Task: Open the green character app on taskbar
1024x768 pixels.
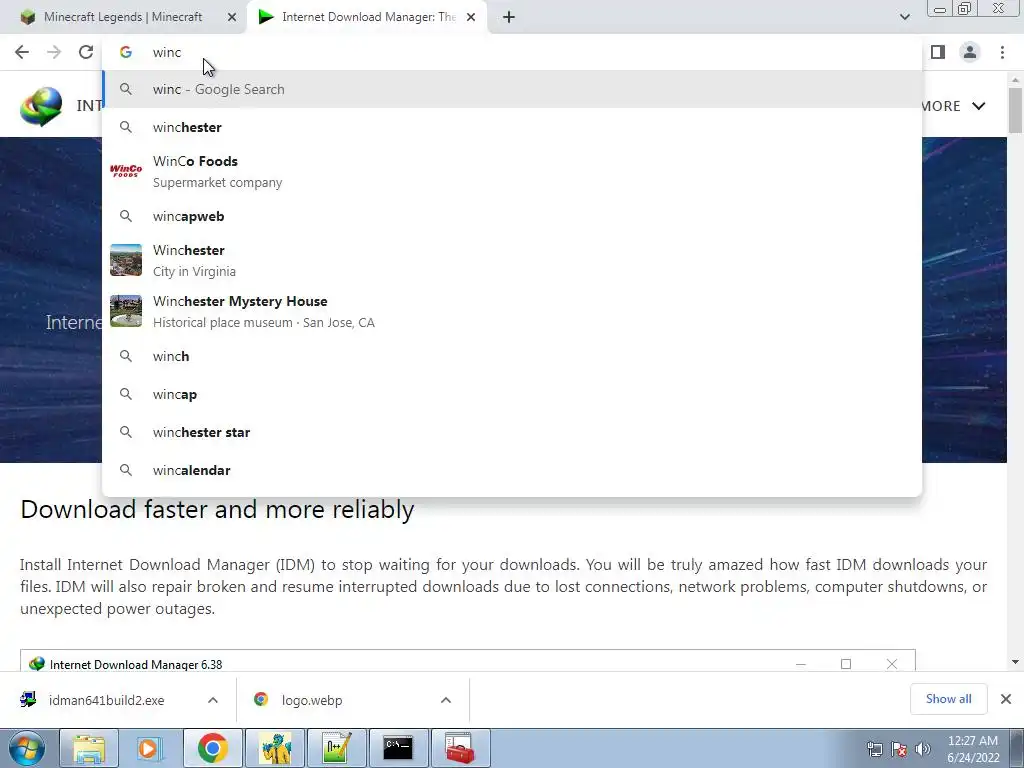Action: pos(275,748)
